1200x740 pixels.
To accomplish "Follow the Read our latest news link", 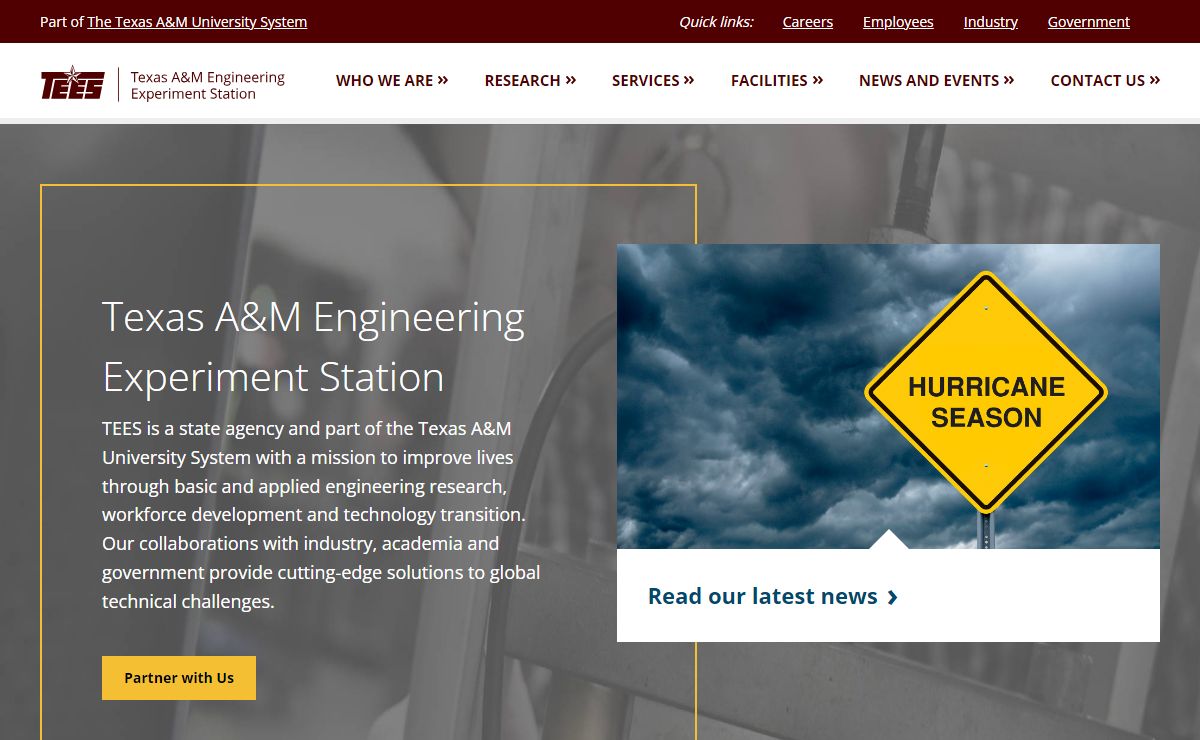I will pos(773,597).
